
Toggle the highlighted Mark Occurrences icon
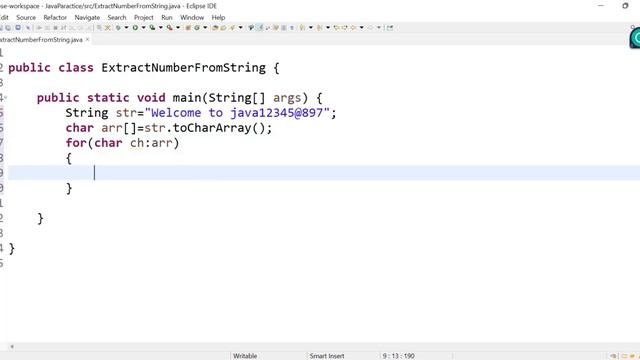tap(260, 28)
